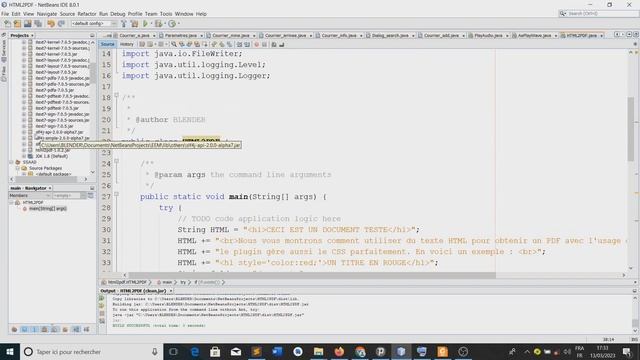Click the Open Project toolbar icon
Screen dimensions: 640x360
pyautogui.click(x=28, y=24)
